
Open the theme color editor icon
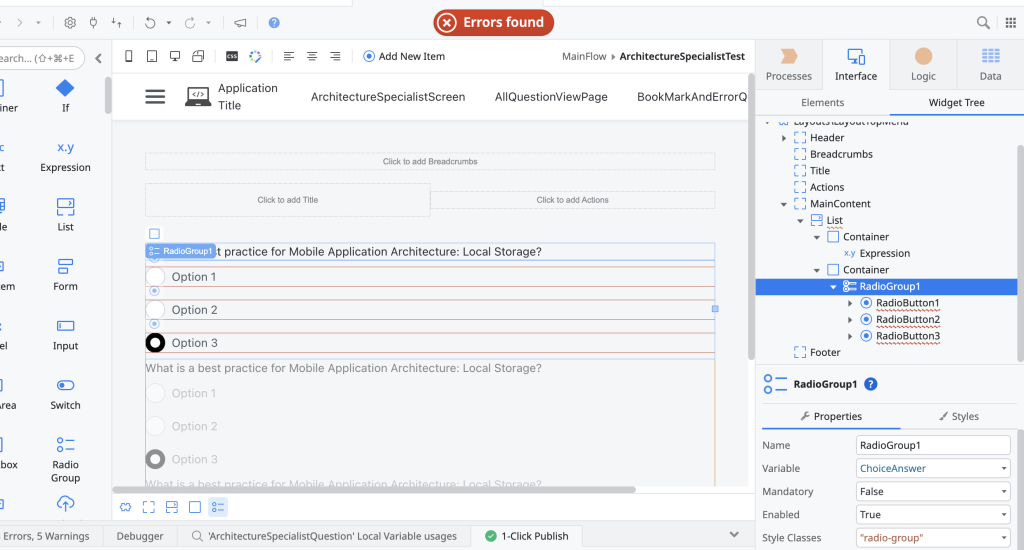coord(255,56)
